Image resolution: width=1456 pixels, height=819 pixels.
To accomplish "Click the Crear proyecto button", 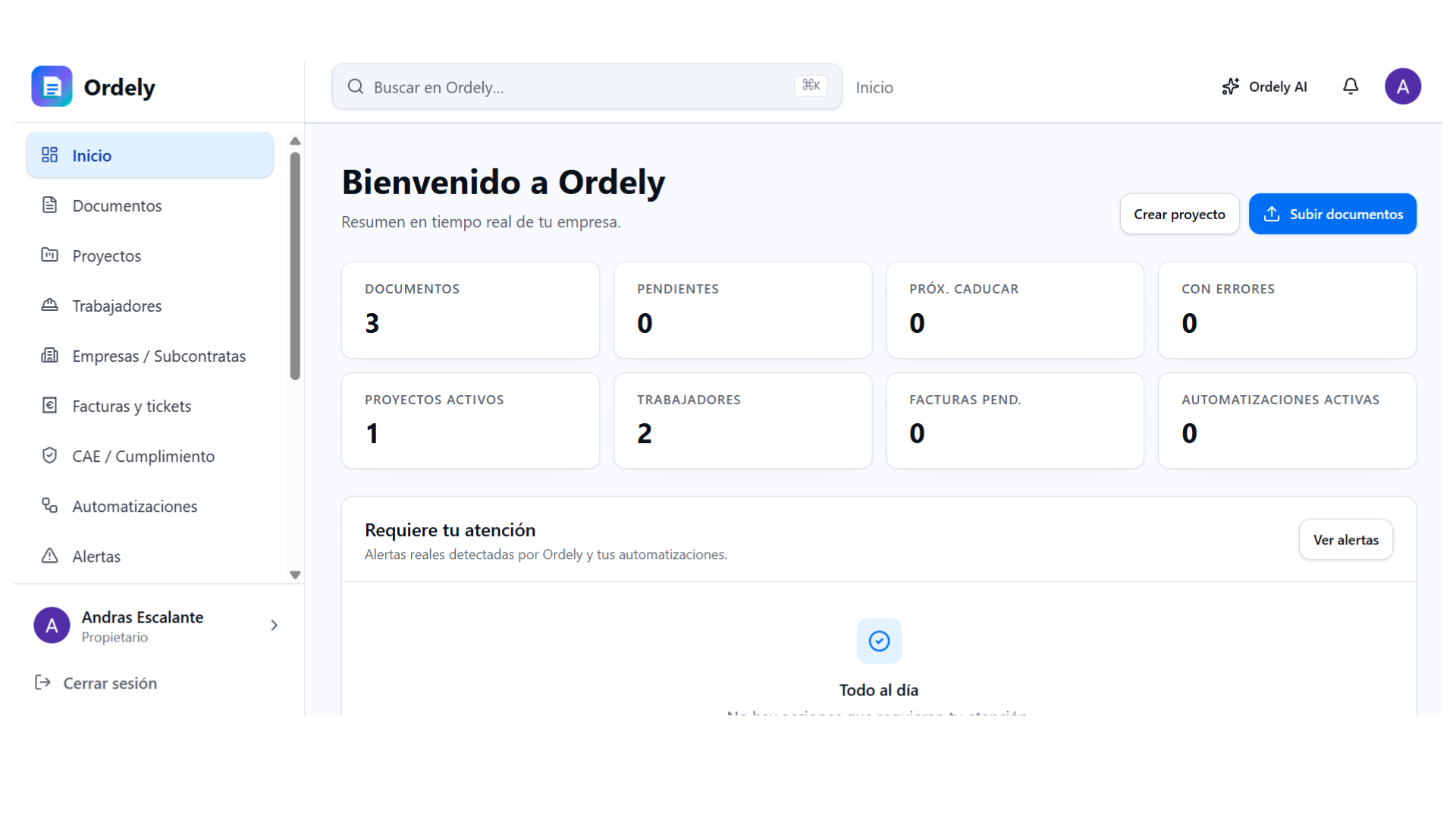I will [x=1179, y=214].
